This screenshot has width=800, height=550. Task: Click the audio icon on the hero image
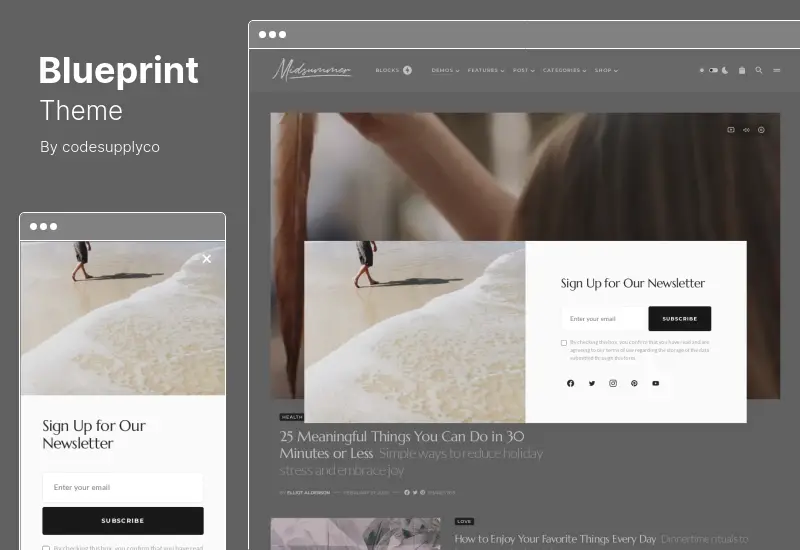point(746,130)
